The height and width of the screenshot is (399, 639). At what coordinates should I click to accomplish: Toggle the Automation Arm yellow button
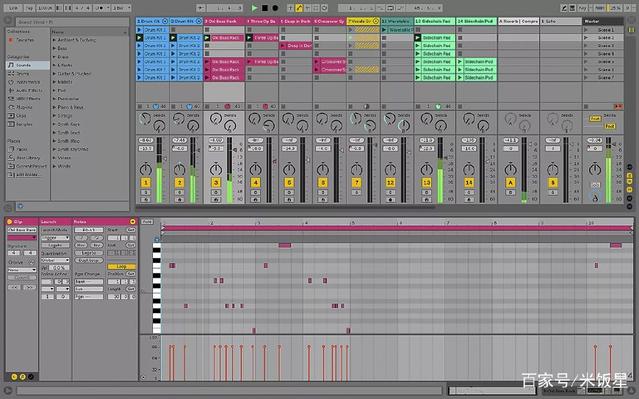pos(299,8)
